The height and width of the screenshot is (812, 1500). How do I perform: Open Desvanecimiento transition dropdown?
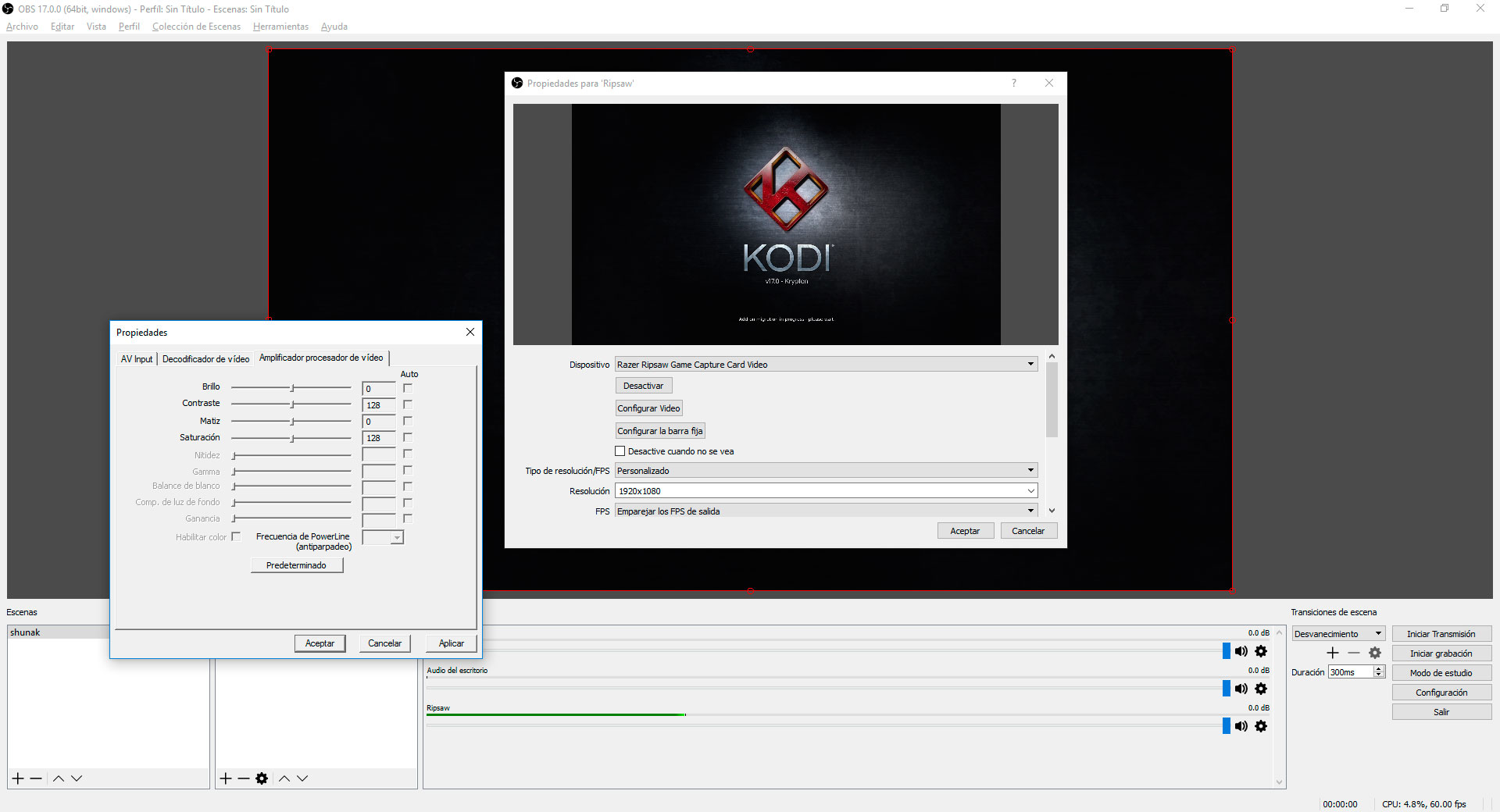pyautogui.click(x=1338, y=634)
